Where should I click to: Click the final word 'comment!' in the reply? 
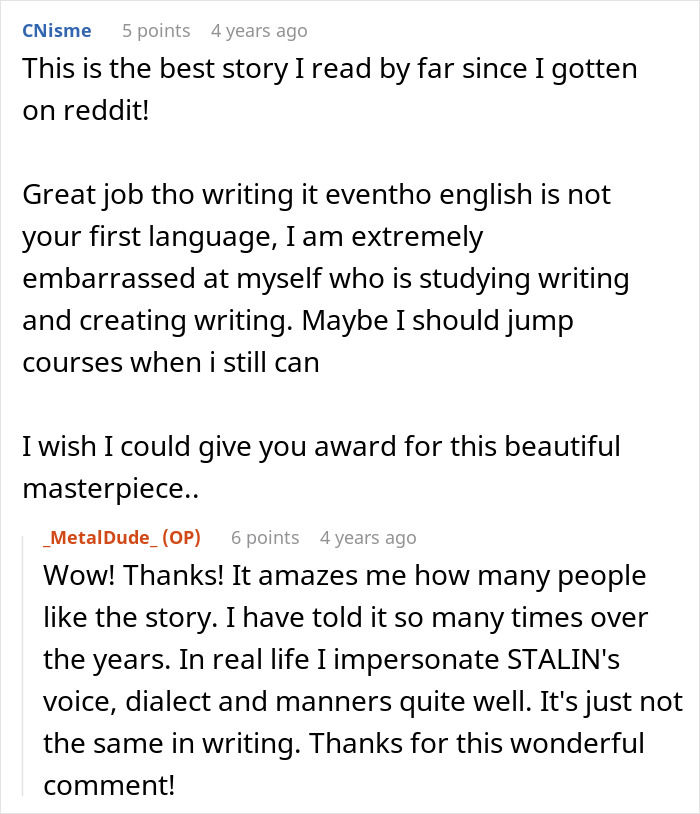coord(108,786)
